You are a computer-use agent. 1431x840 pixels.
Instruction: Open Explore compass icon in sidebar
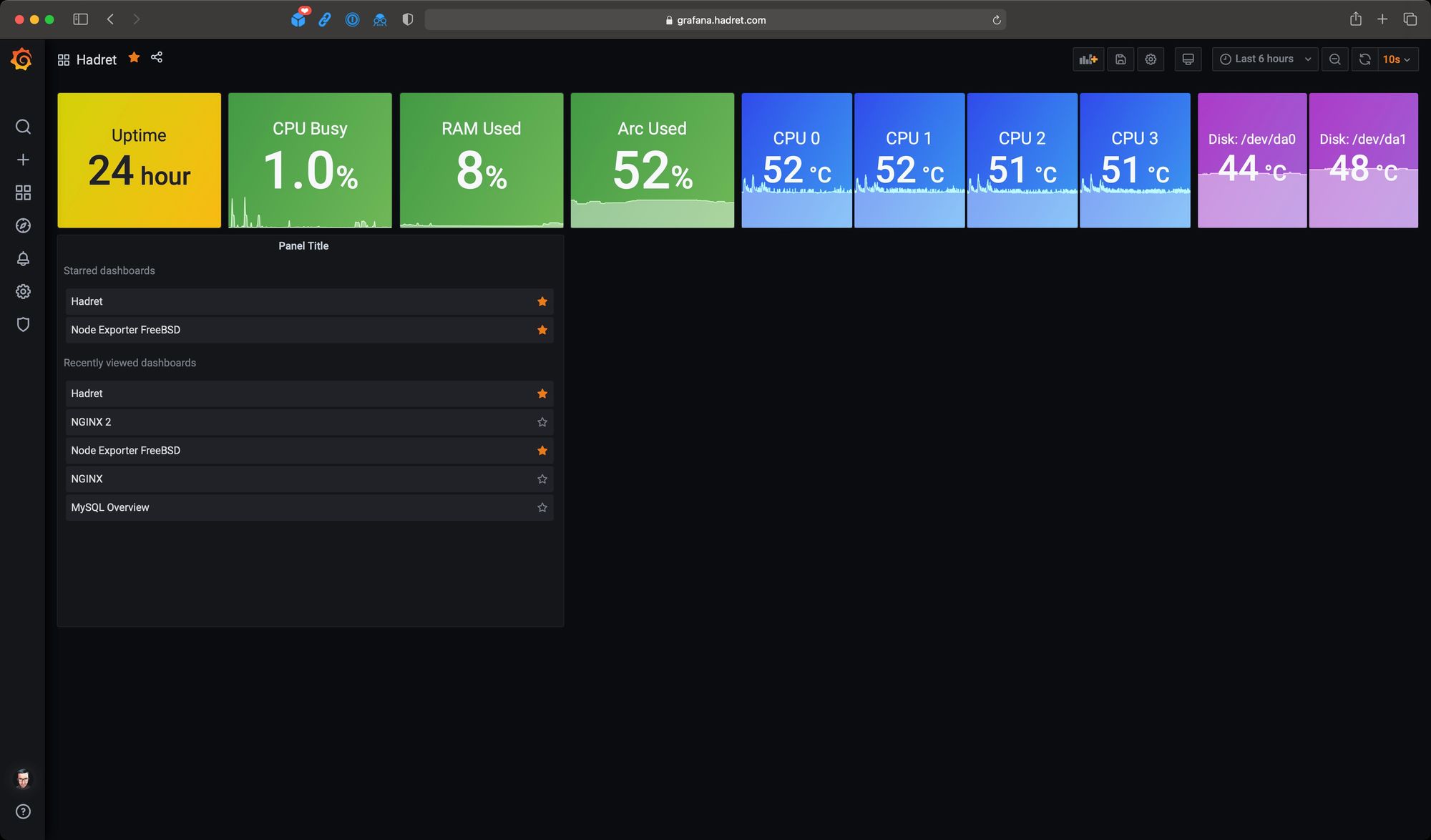coord(23,225)
